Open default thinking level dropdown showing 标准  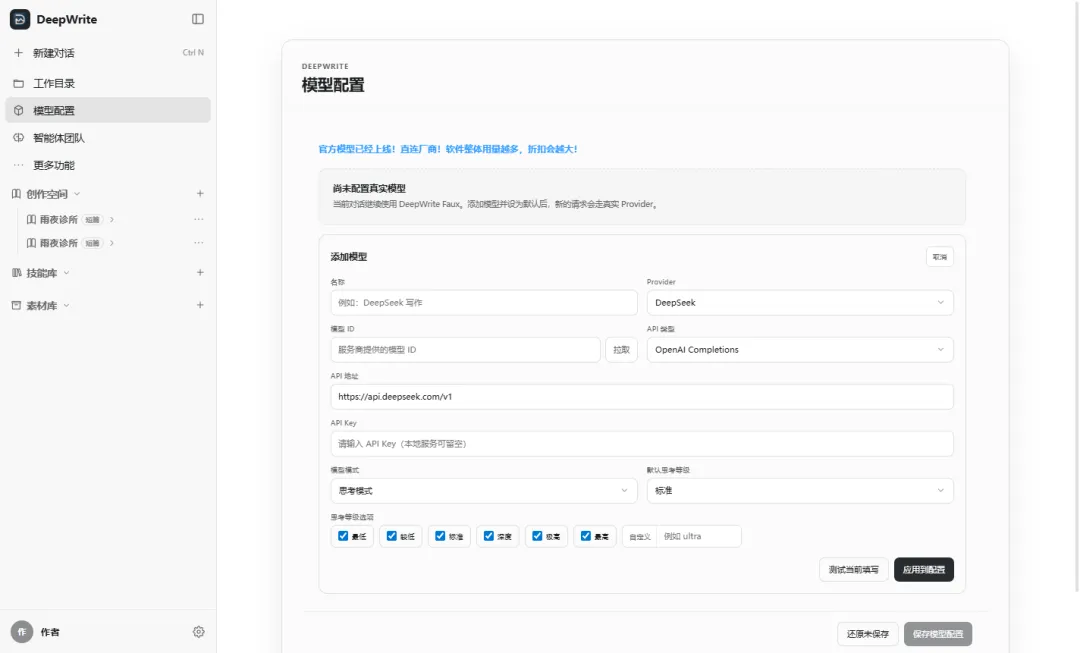point(800,490)
